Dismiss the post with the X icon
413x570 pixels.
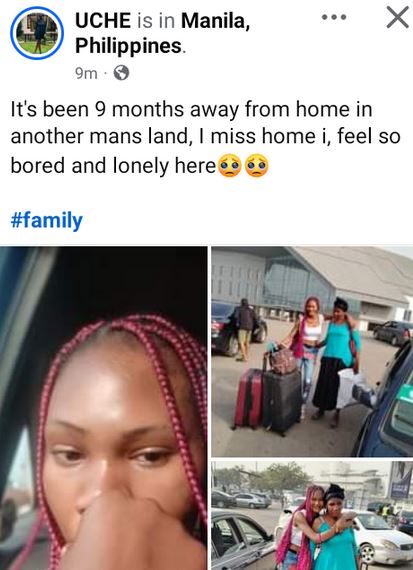pyautogui.click(x=397, y=17)
